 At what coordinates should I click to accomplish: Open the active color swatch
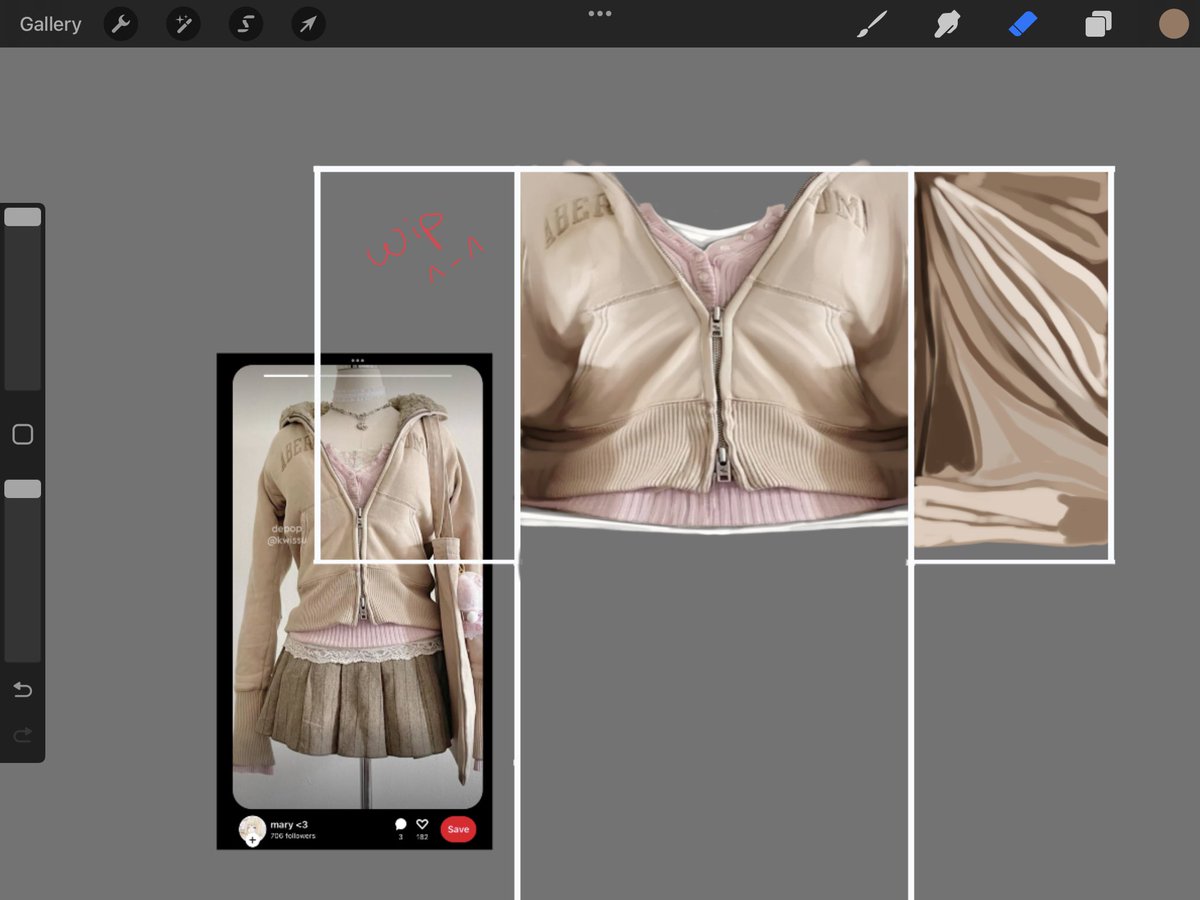point(1173,23)
